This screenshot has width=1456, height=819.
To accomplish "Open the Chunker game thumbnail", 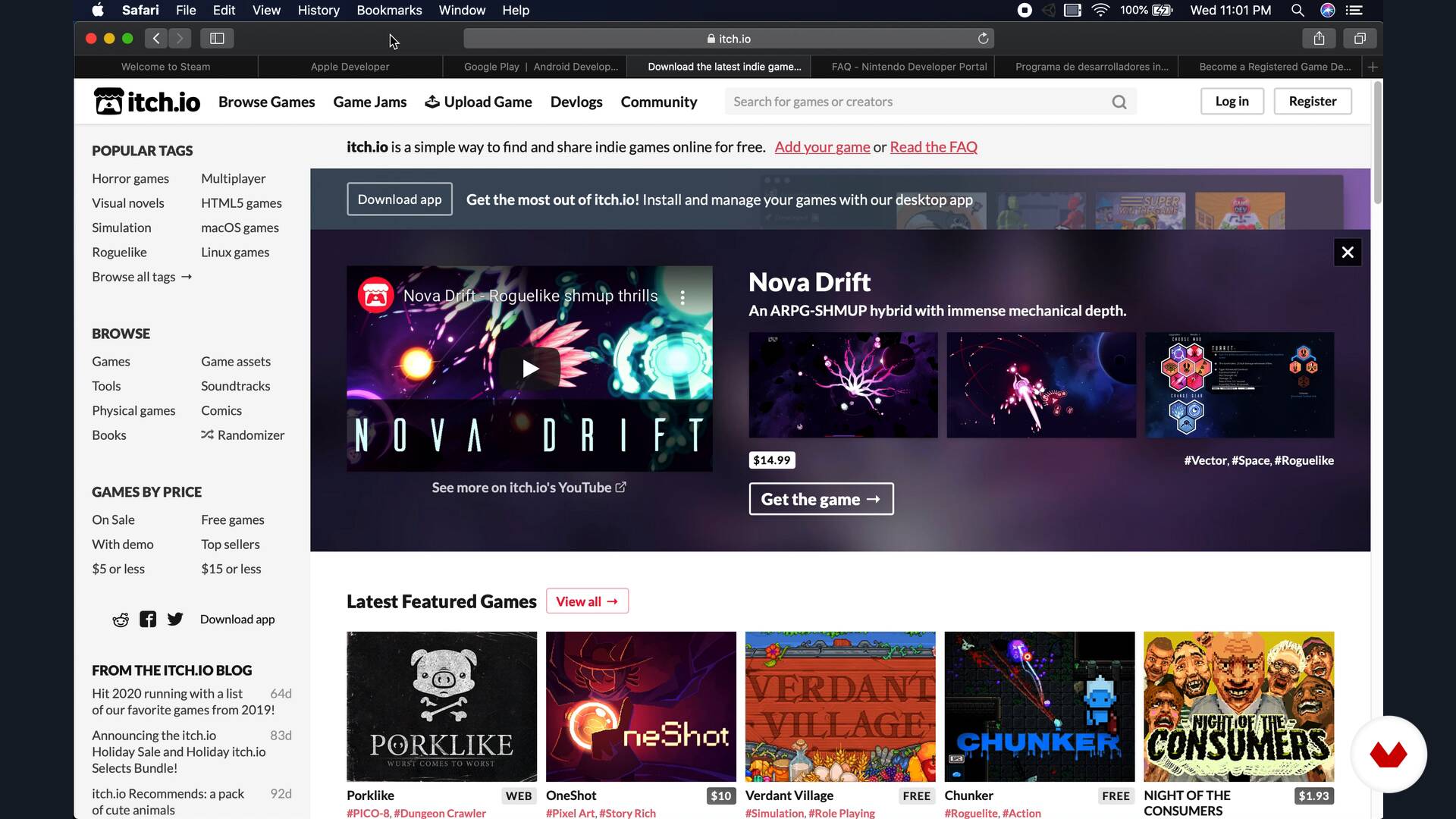I will coord(1039,707).
